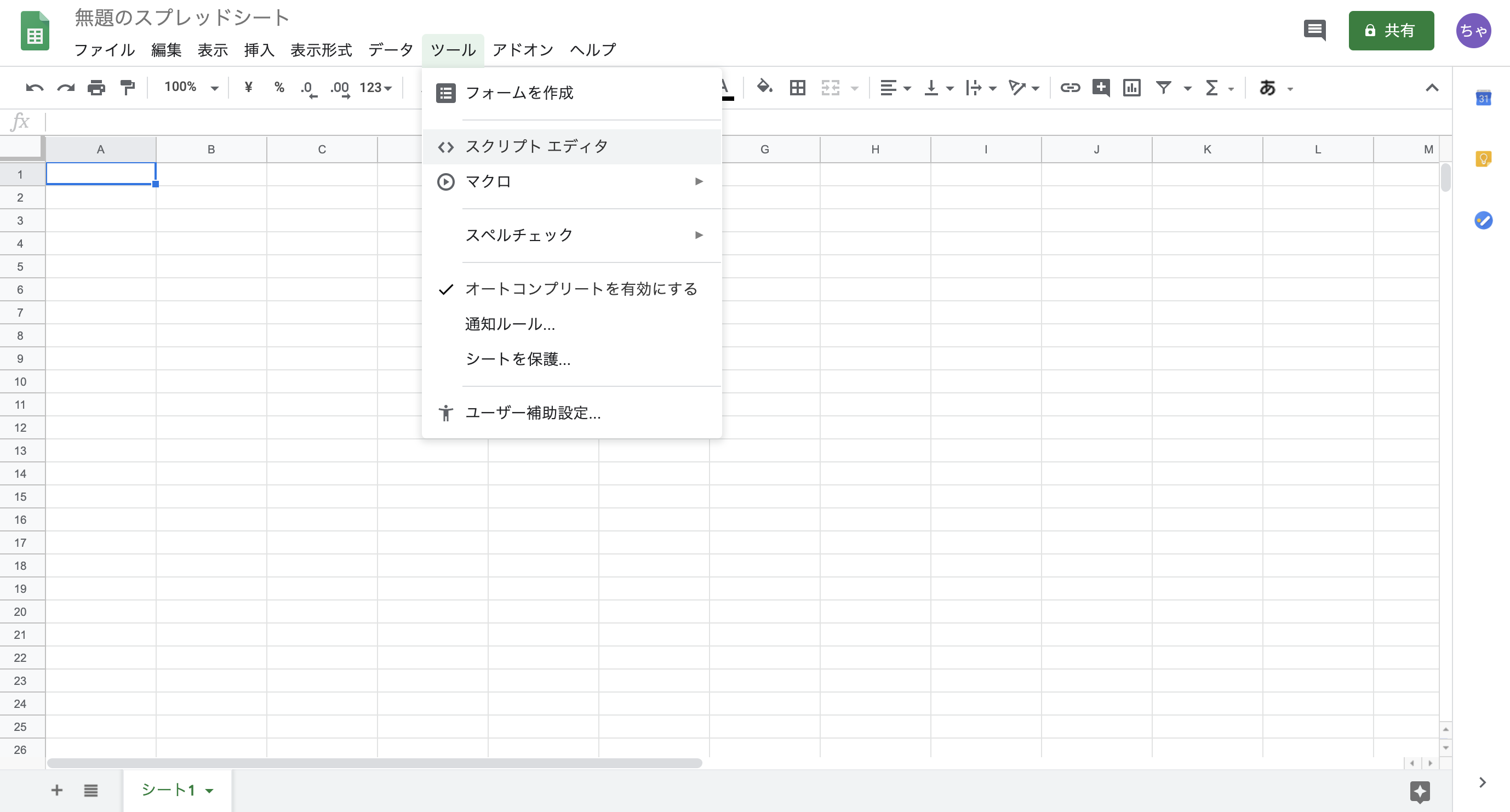Select the paint format tool
The width and height of the screenshot is (1510, 812).
128,88
